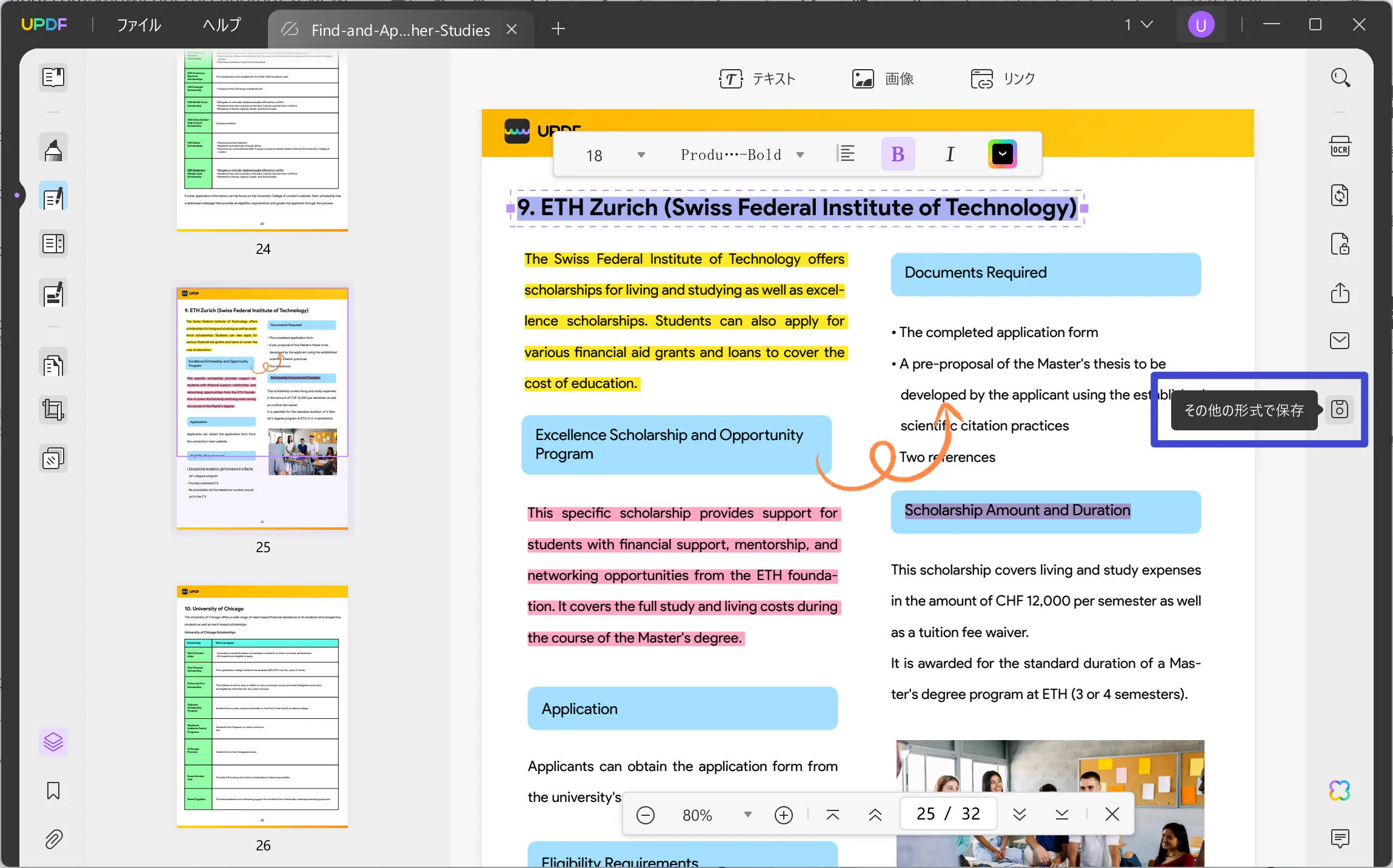Send the file by email icon

coord(1340,341)
